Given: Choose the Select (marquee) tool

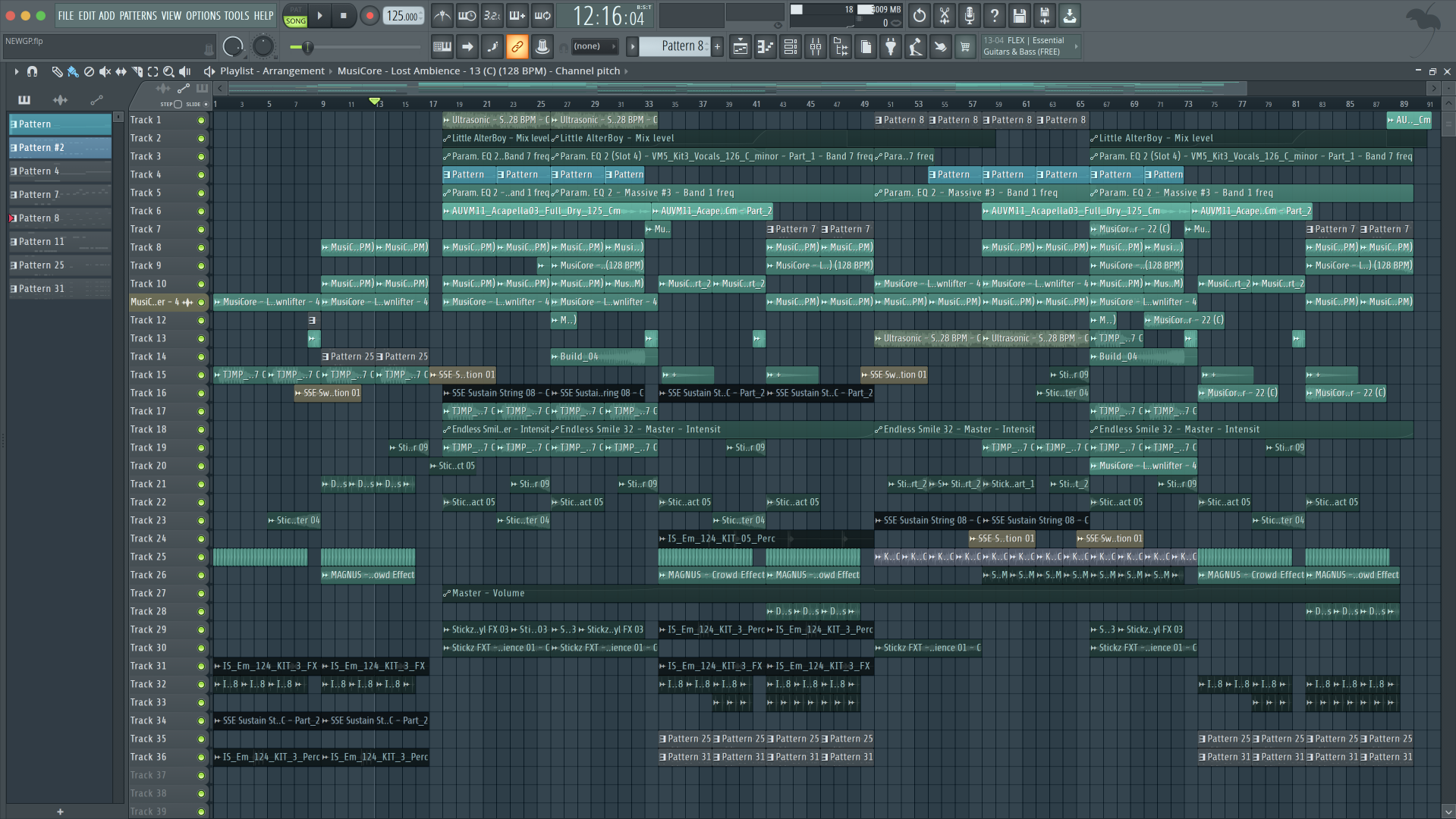Looking at the screenshot, I should [x=153, y=71].
